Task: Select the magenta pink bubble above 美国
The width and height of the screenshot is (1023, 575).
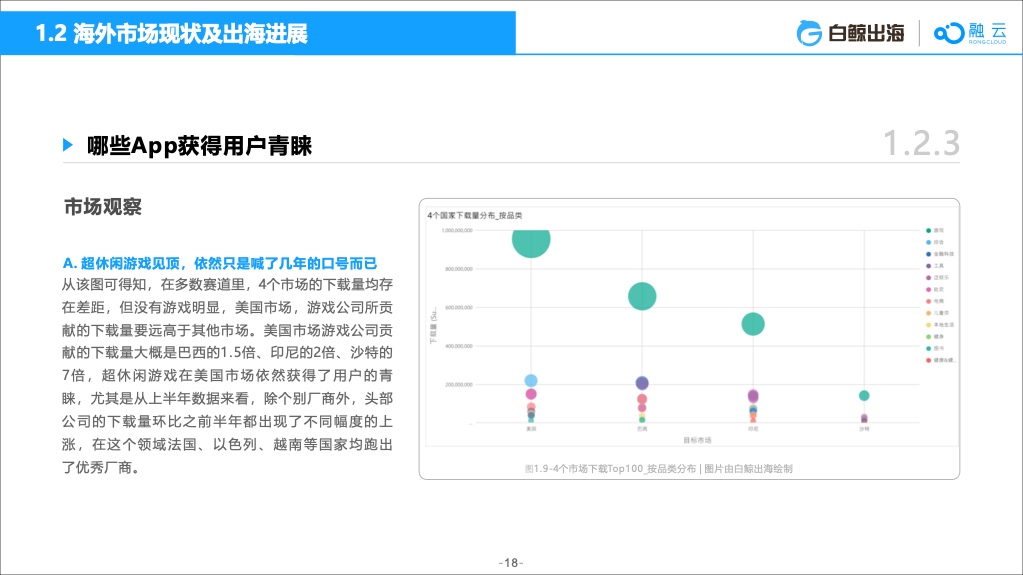Action: [x=531, y=394]
